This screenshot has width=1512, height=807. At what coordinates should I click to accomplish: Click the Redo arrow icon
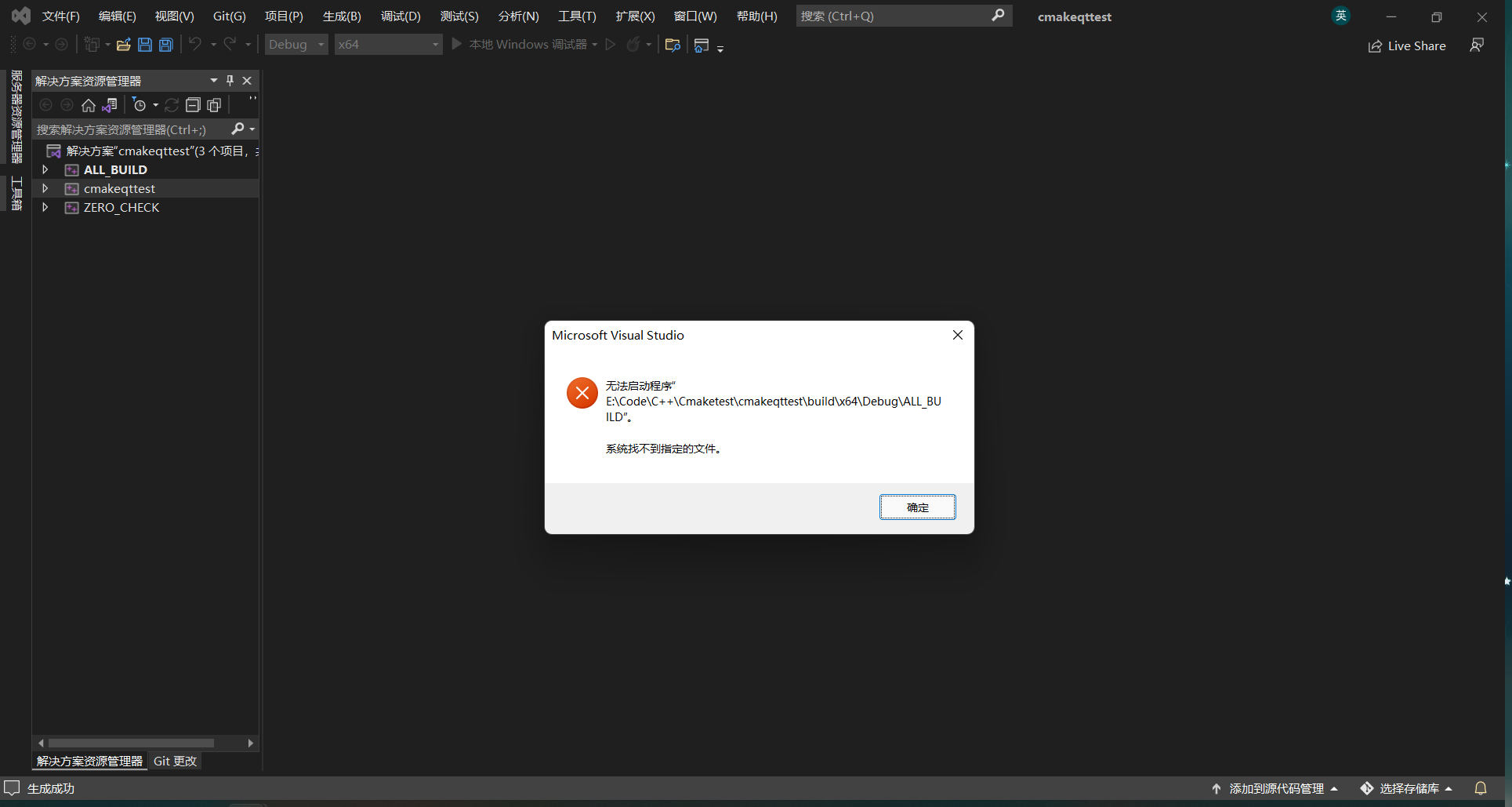[230, 44]
